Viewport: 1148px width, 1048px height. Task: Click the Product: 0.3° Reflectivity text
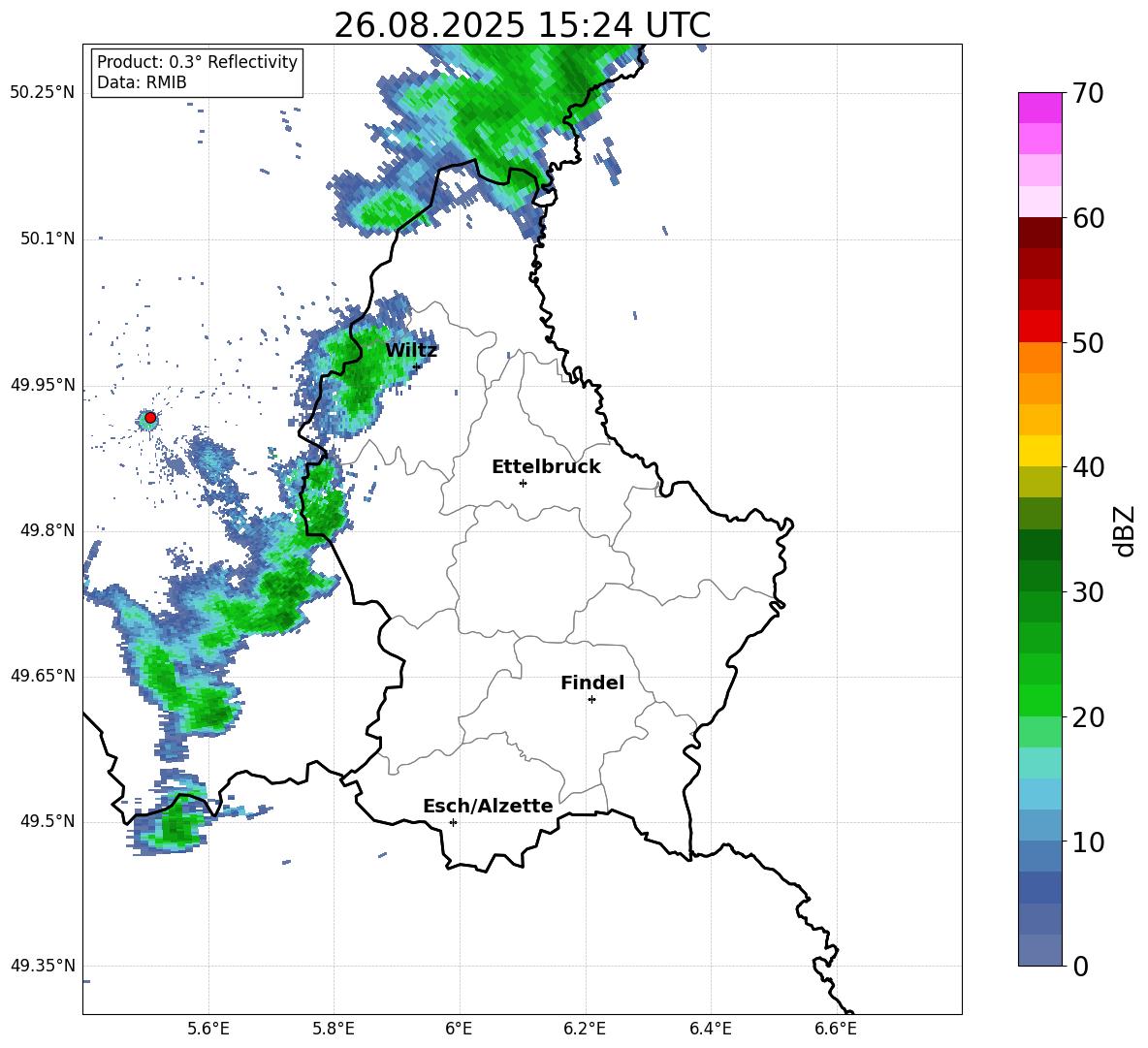(x=197, y=62)
